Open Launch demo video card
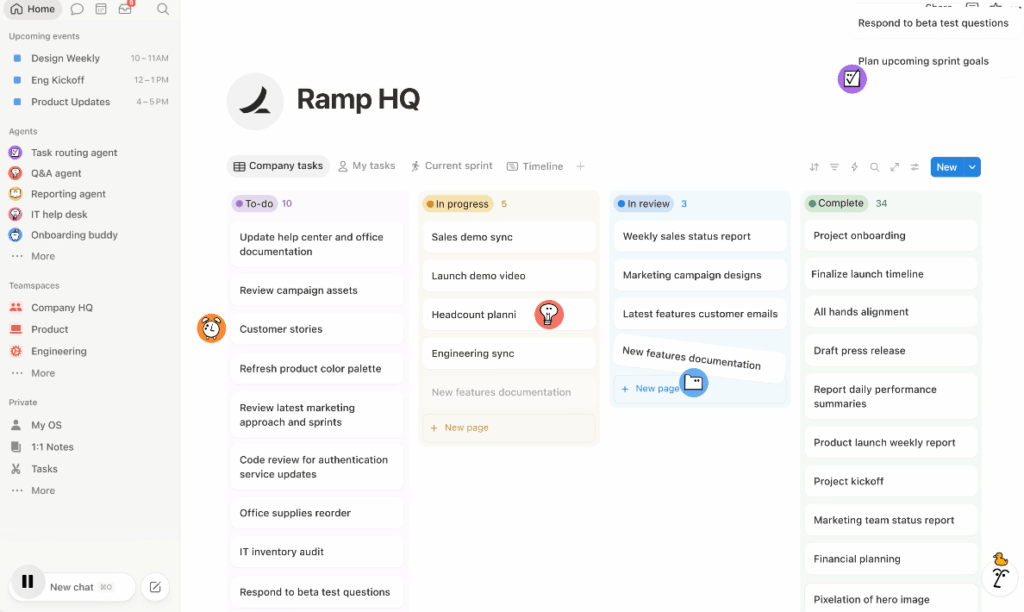 click(509, 276)
